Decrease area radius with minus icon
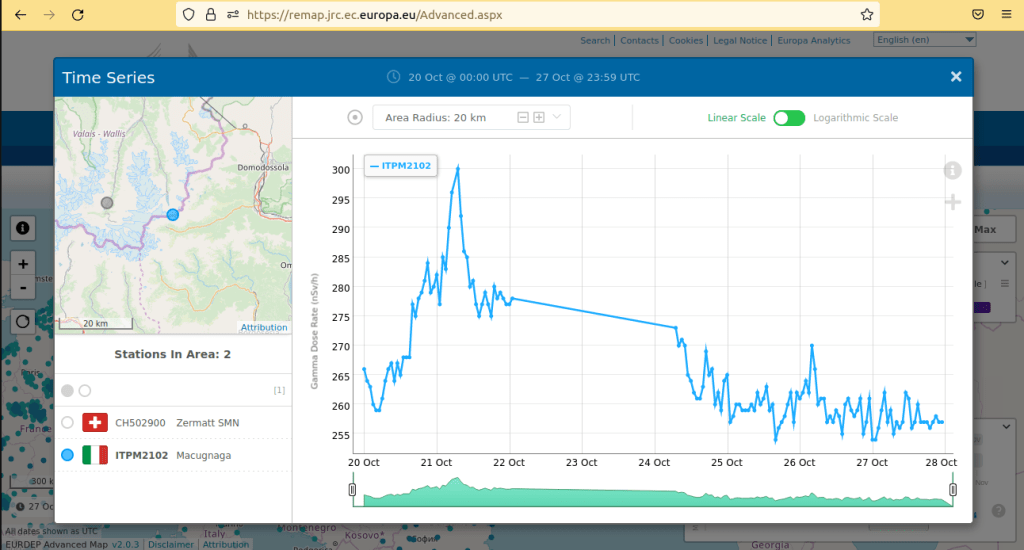 click(522, 118)
